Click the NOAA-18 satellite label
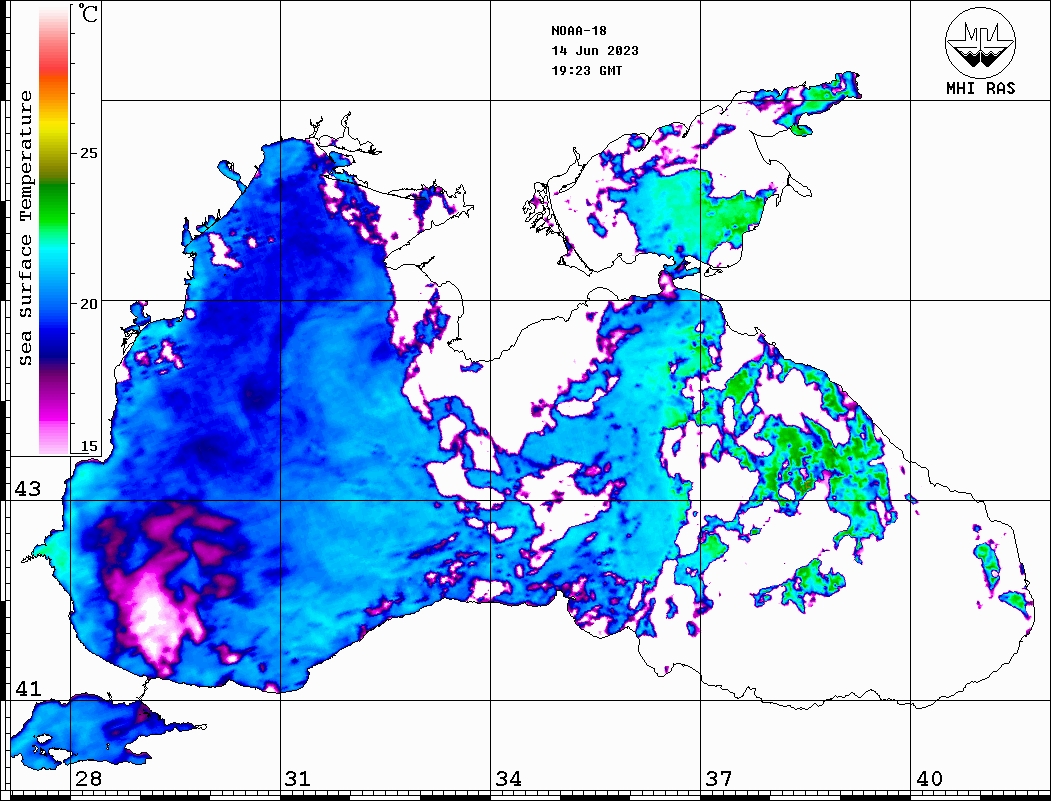This screenshot has width=1051, height=801. point(578,31)
